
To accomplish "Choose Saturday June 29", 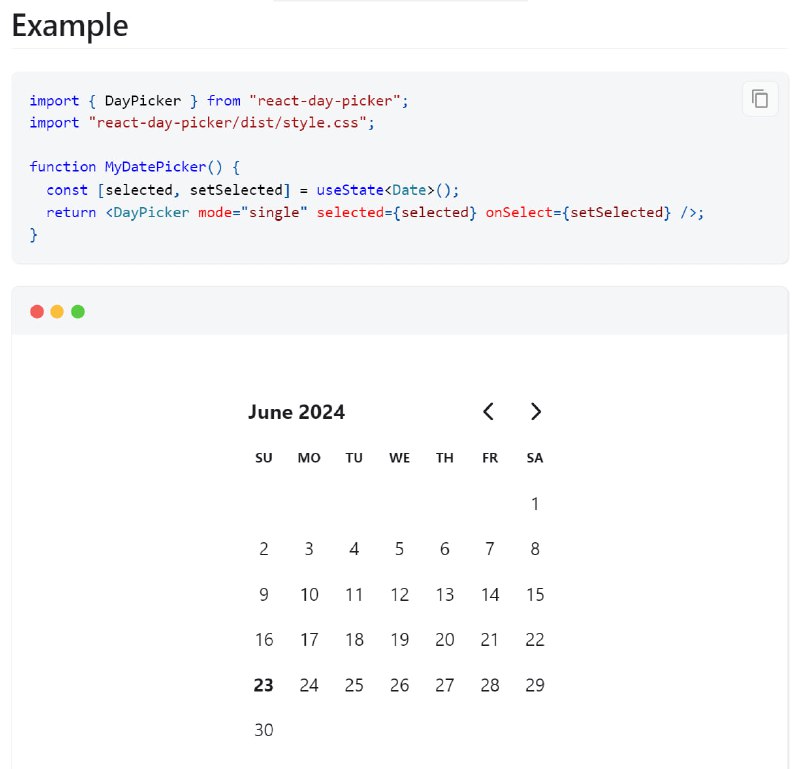I will (535, 685).
